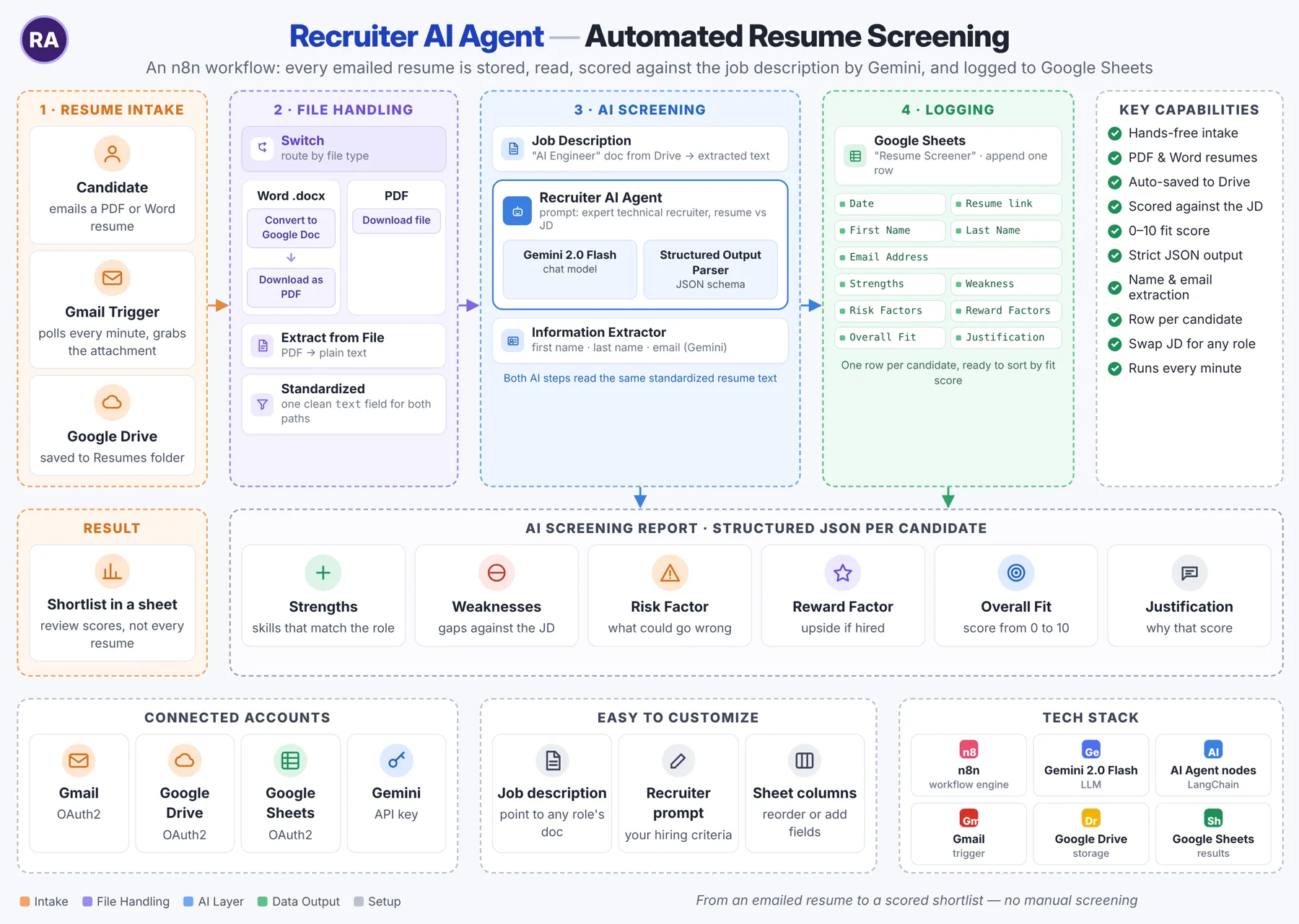Click the checkmark beside PDF & Word resumes
Viewport: 1299px width, 924px height.
click(1115, 158)
